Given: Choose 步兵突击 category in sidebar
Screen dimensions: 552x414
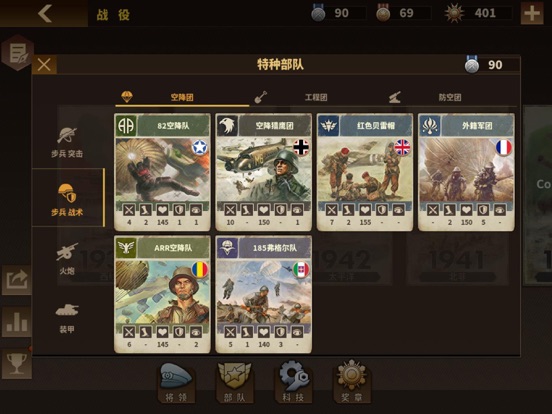Looking at the screenshot, I should click(x=67, y=143).
